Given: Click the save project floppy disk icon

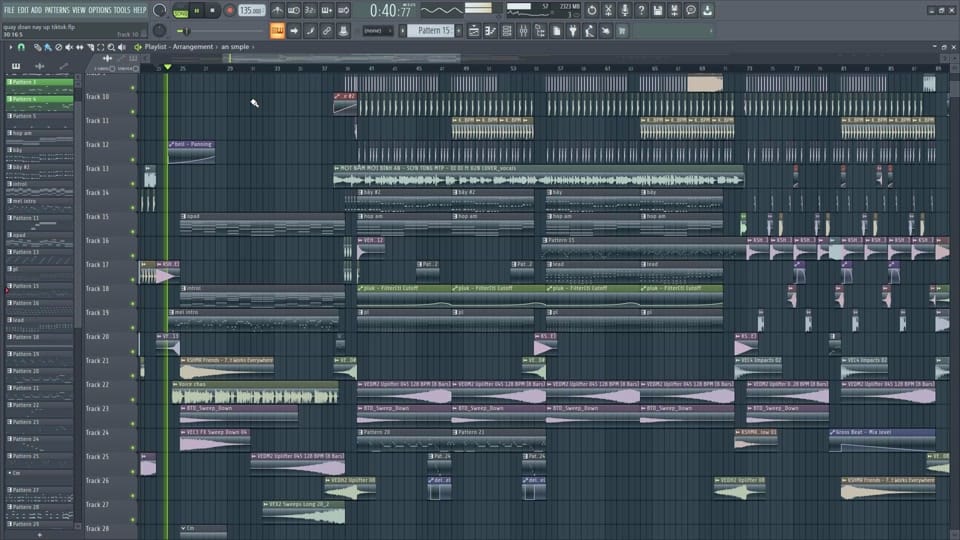Looking at the screenshot, I should (658, 10).
